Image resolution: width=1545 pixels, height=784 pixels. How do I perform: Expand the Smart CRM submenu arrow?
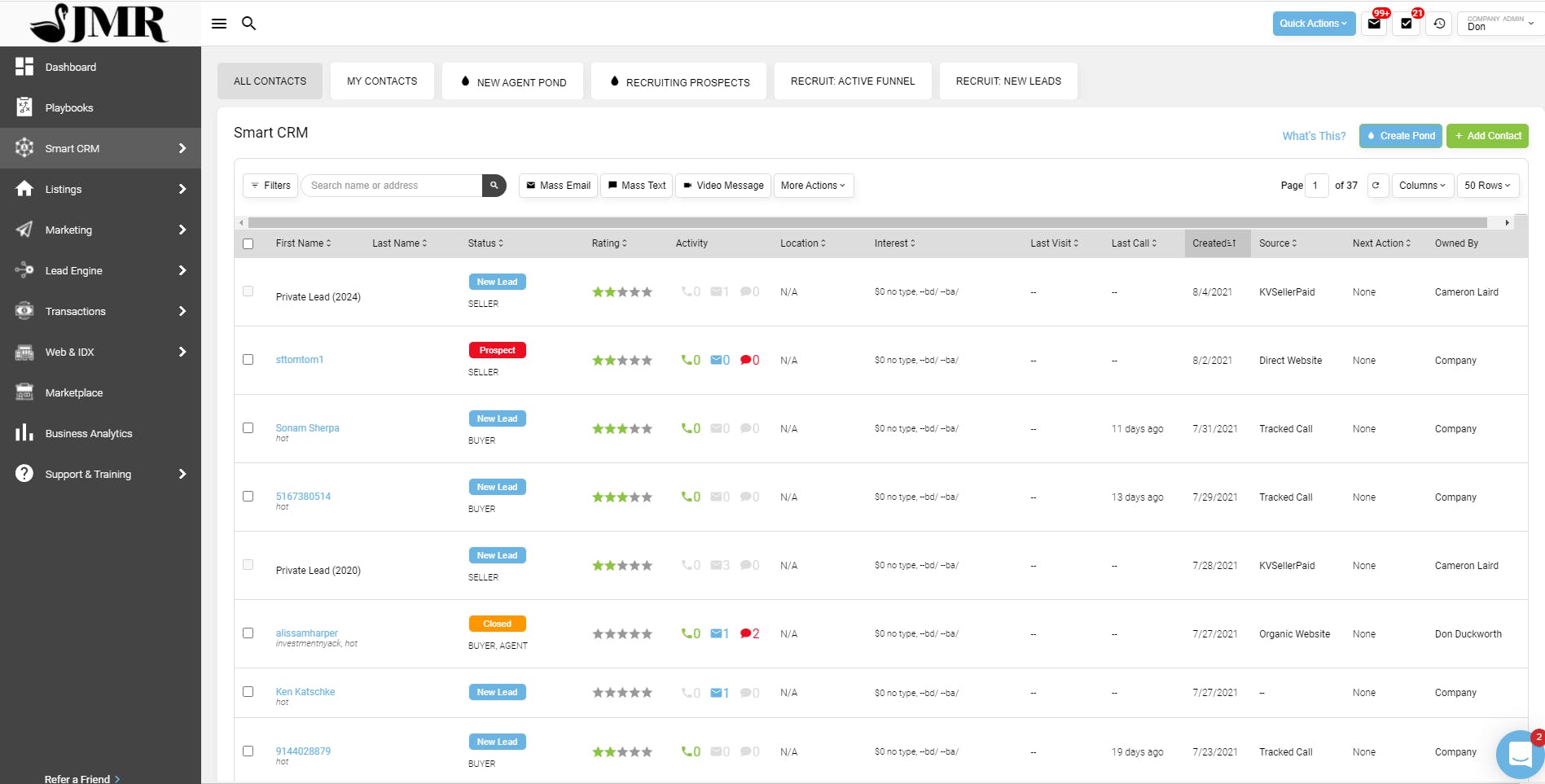pos(182,148)
